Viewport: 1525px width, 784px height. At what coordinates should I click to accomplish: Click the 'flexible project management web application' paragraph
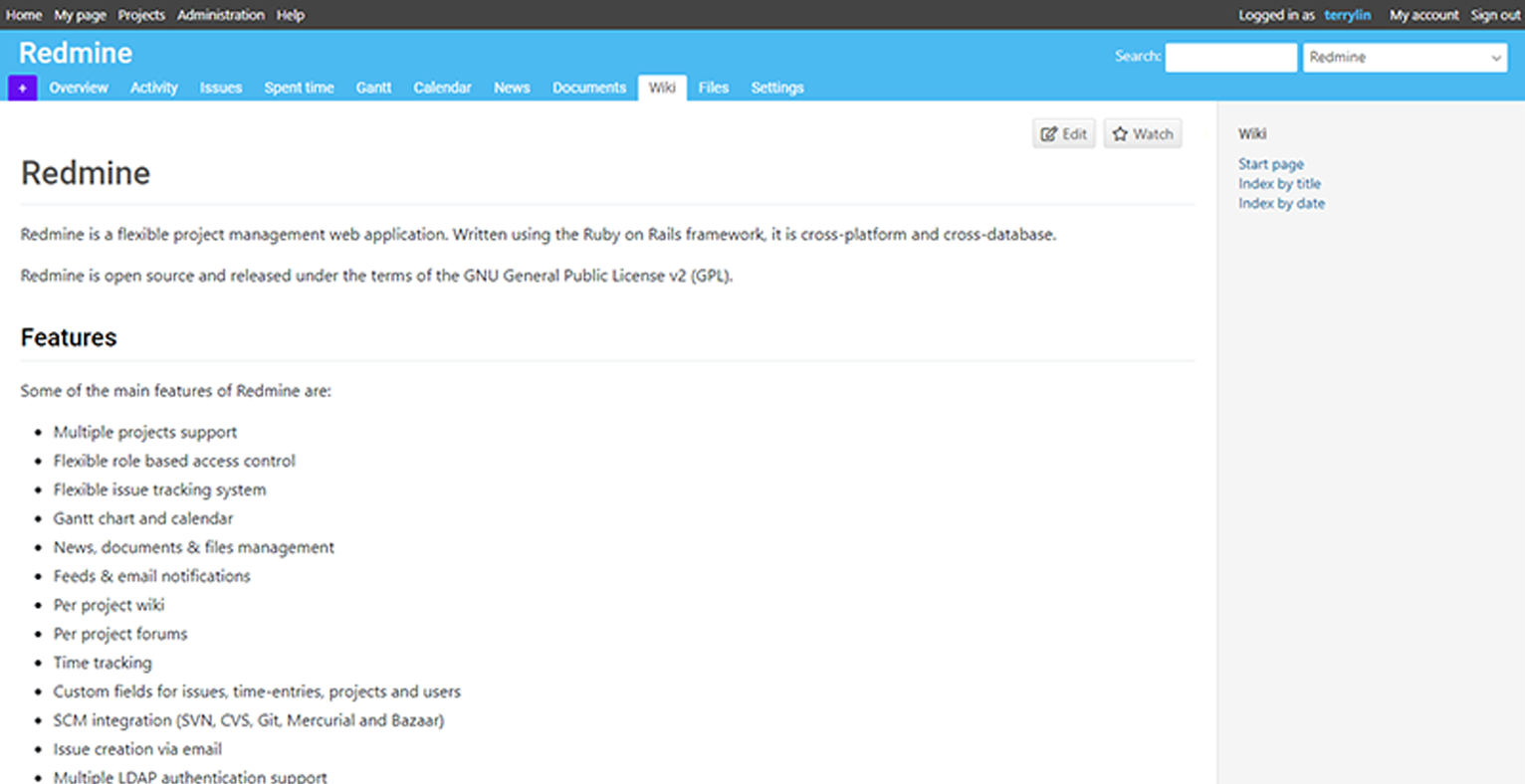click(539, 235)
